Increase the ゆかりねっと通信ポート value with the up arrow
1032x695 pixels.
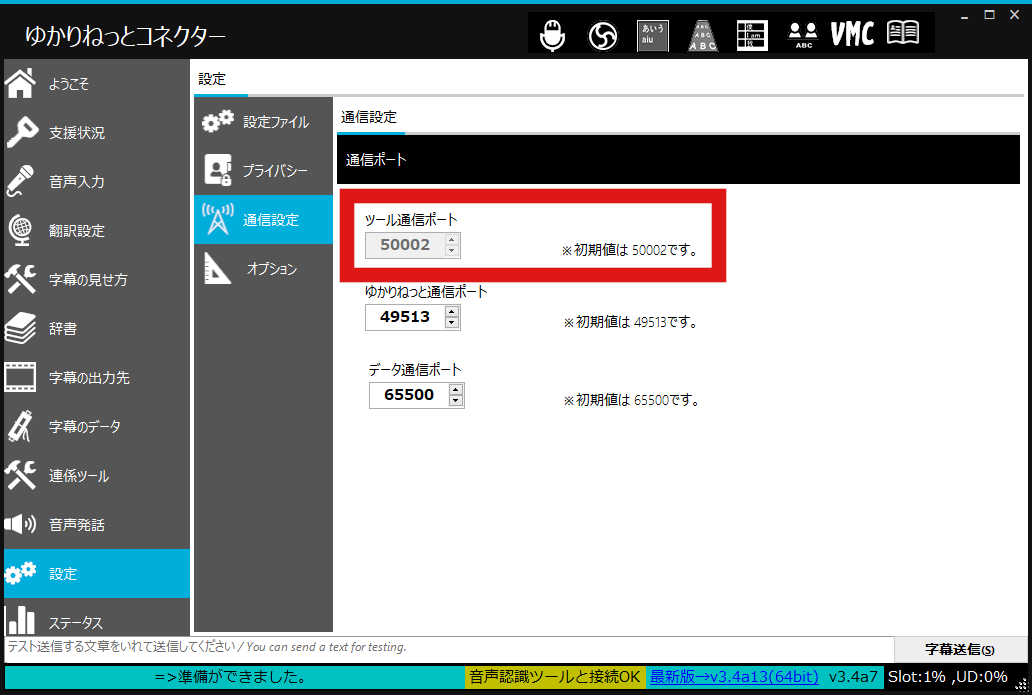452,312
